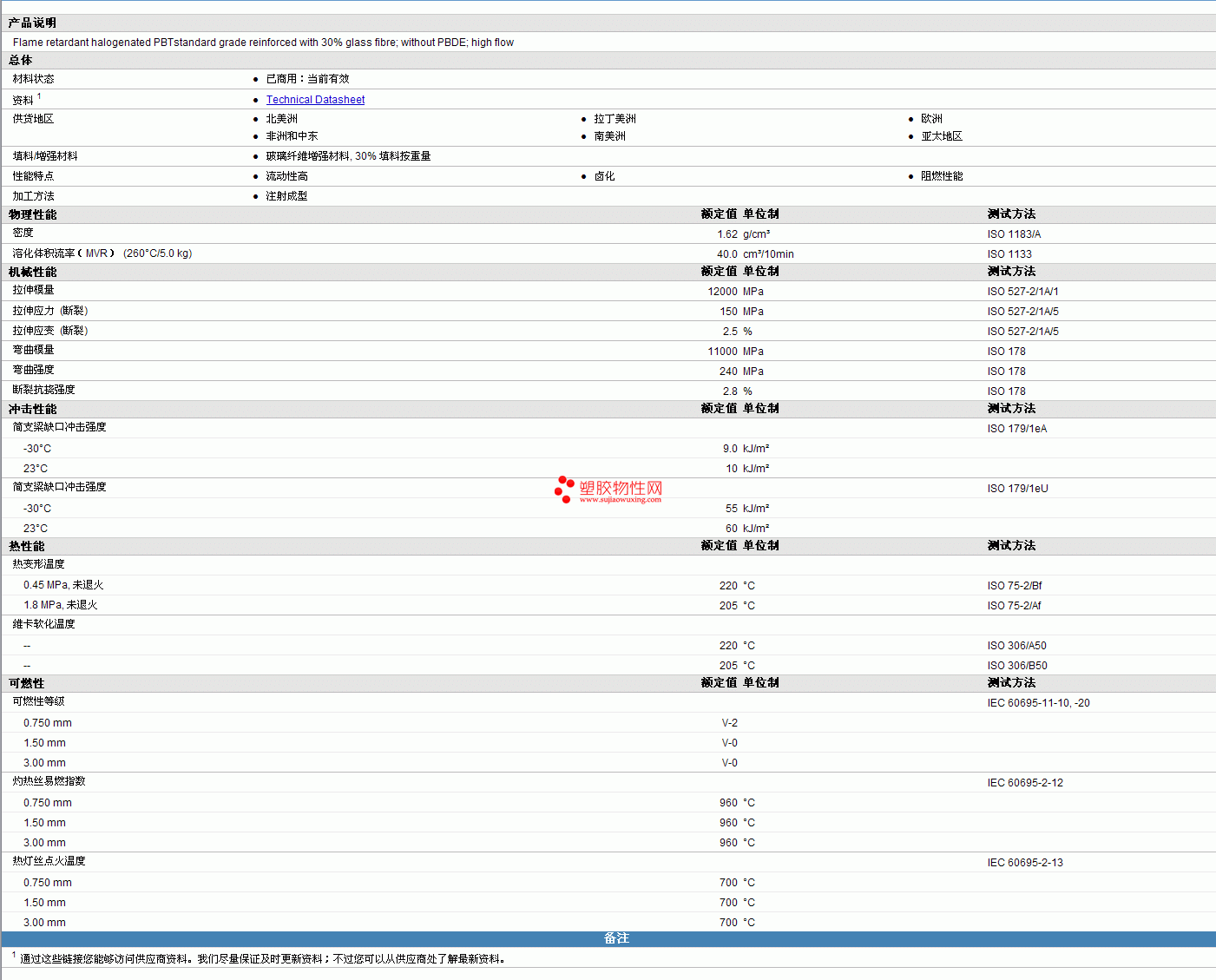Select the 产品说明 section header
Screen dimensions: 1216x980
click(32, 23)
